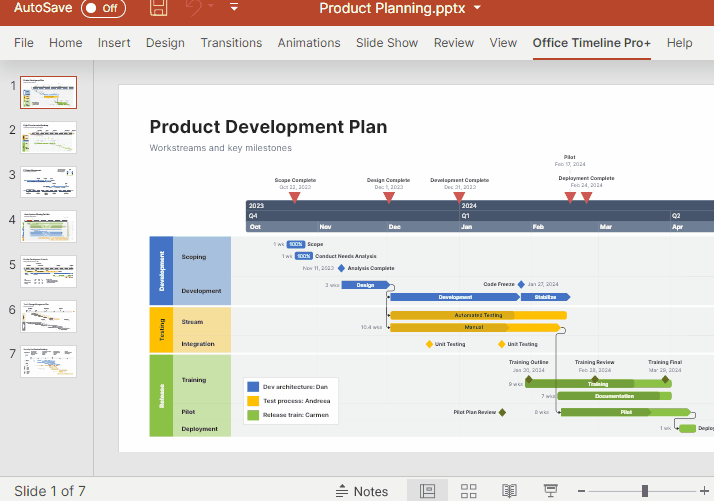Click the green Pilot task bar
Viewport: 714px width, 501px height.
[x=626, y=412]
